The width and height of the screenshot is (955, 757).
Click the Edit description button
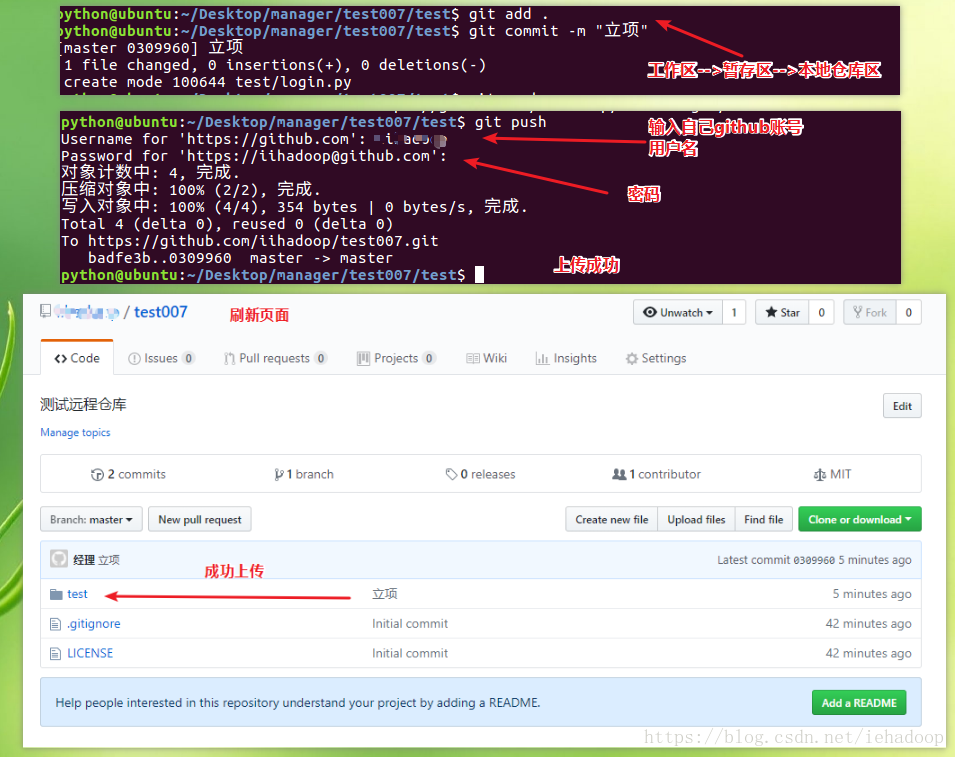coord(902,406)
